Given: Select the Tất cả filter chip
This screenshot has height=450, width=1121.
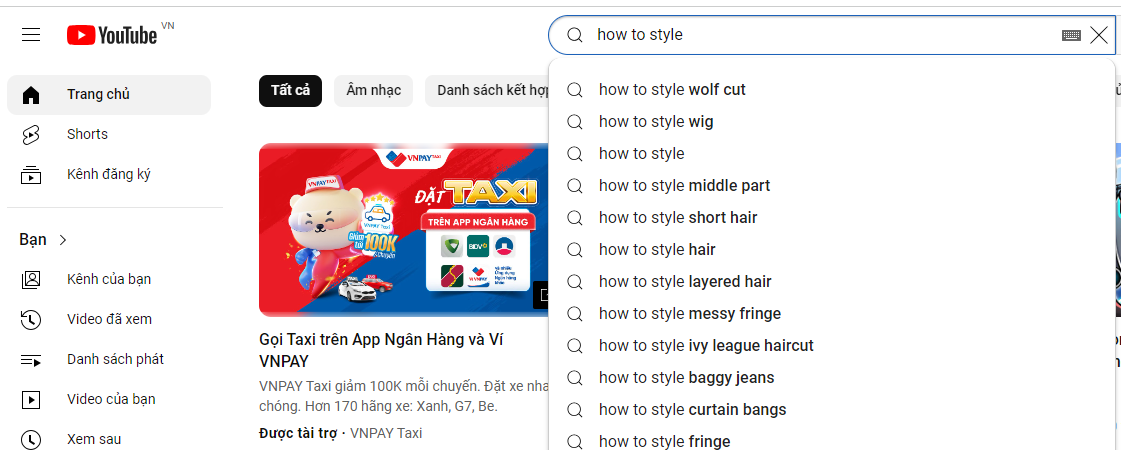Looking at the screenshot, I should coord(290,91).
